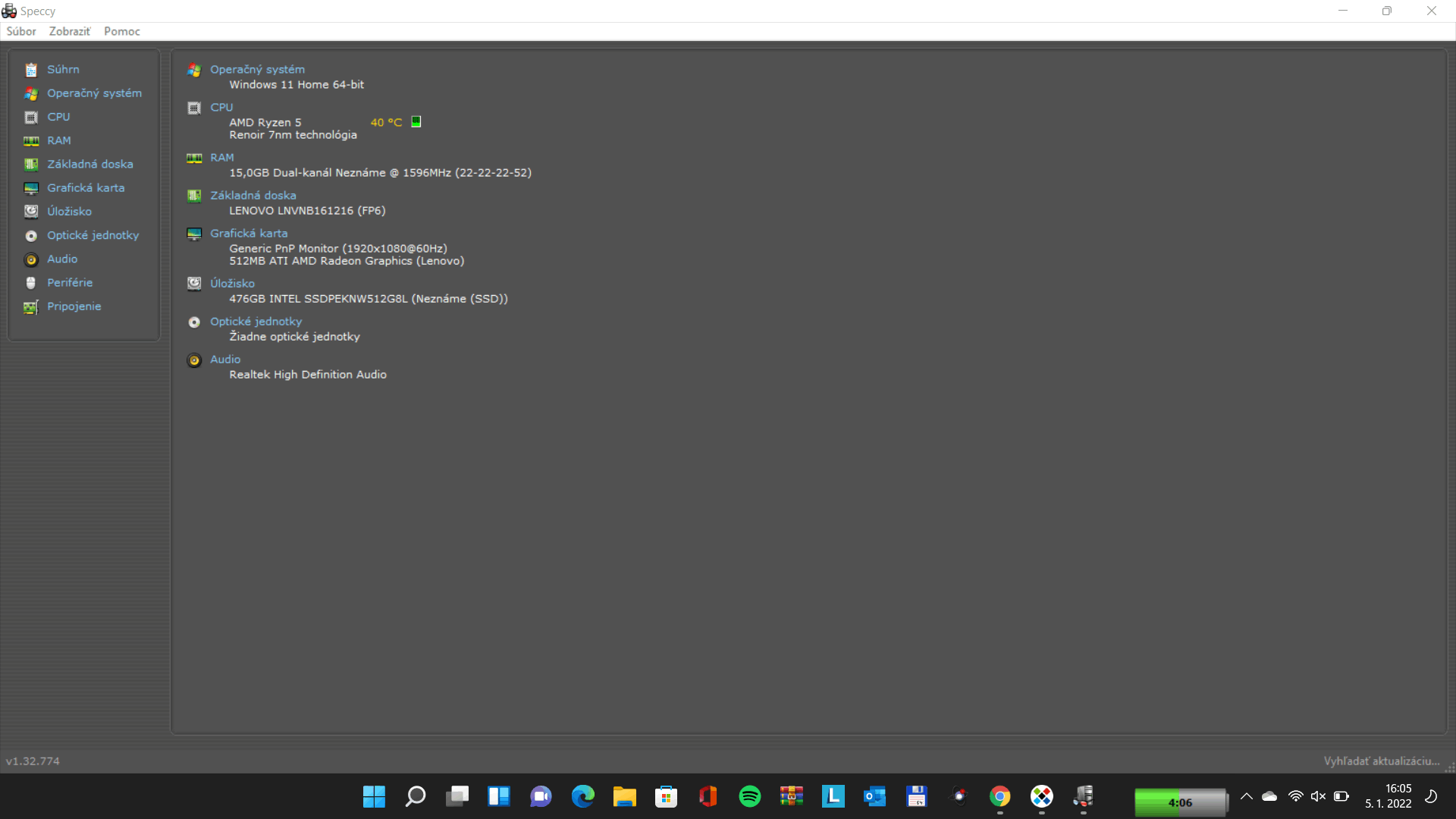Expand hidden system tray icons chevron
Screen dimensions: 1456x819
coord(1246,796)
